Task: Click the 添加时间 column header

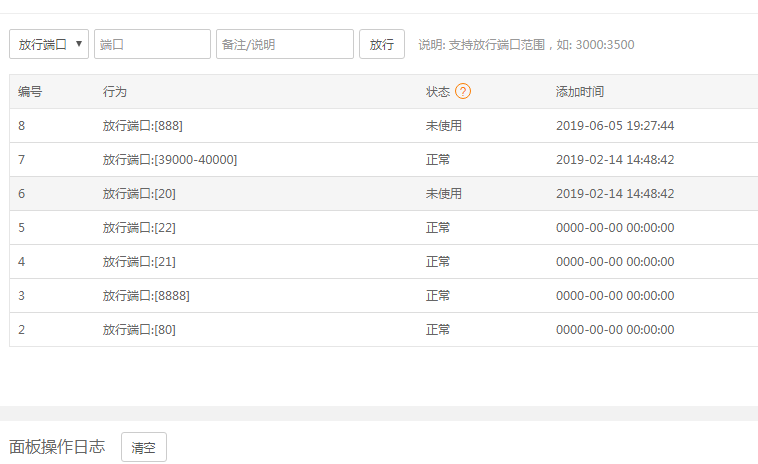Action: point(580,91)
